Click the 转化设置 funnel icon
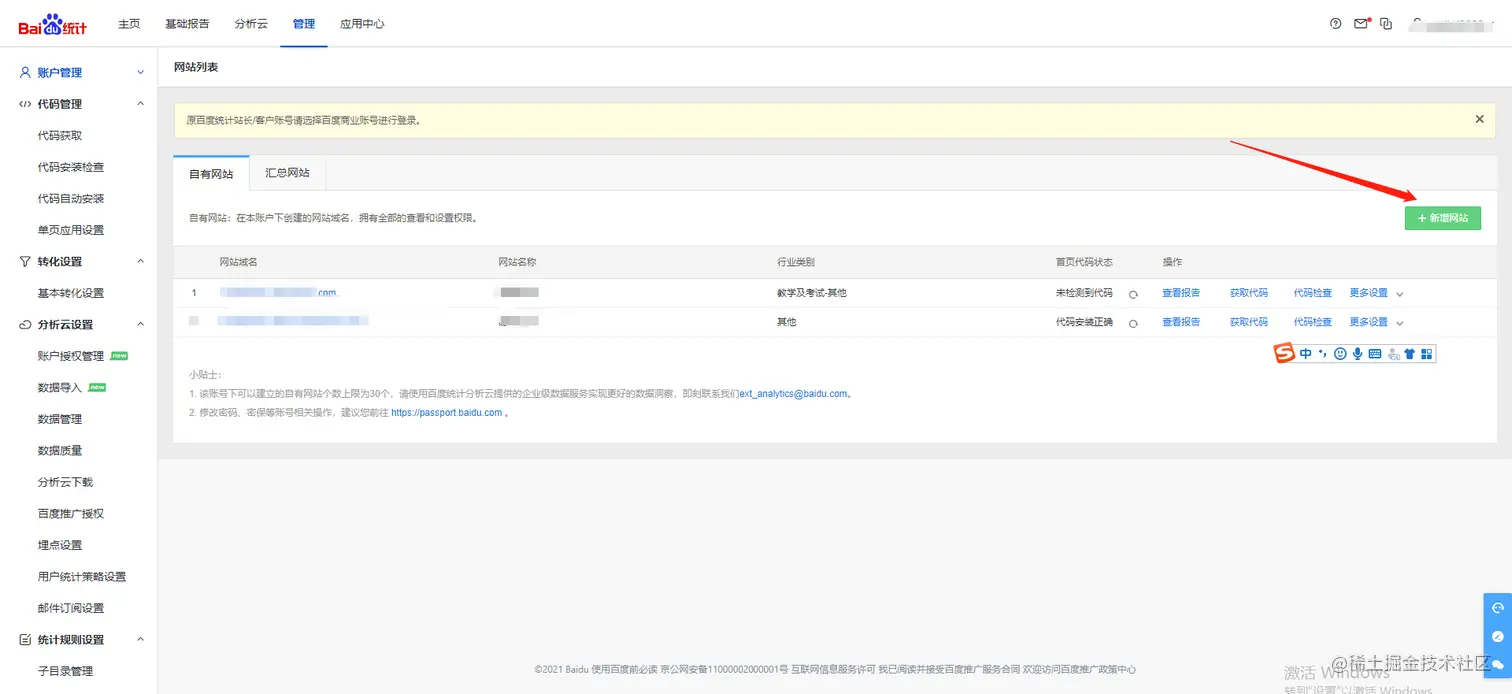This screenshot has height=694, width=1512. [26, 261]
